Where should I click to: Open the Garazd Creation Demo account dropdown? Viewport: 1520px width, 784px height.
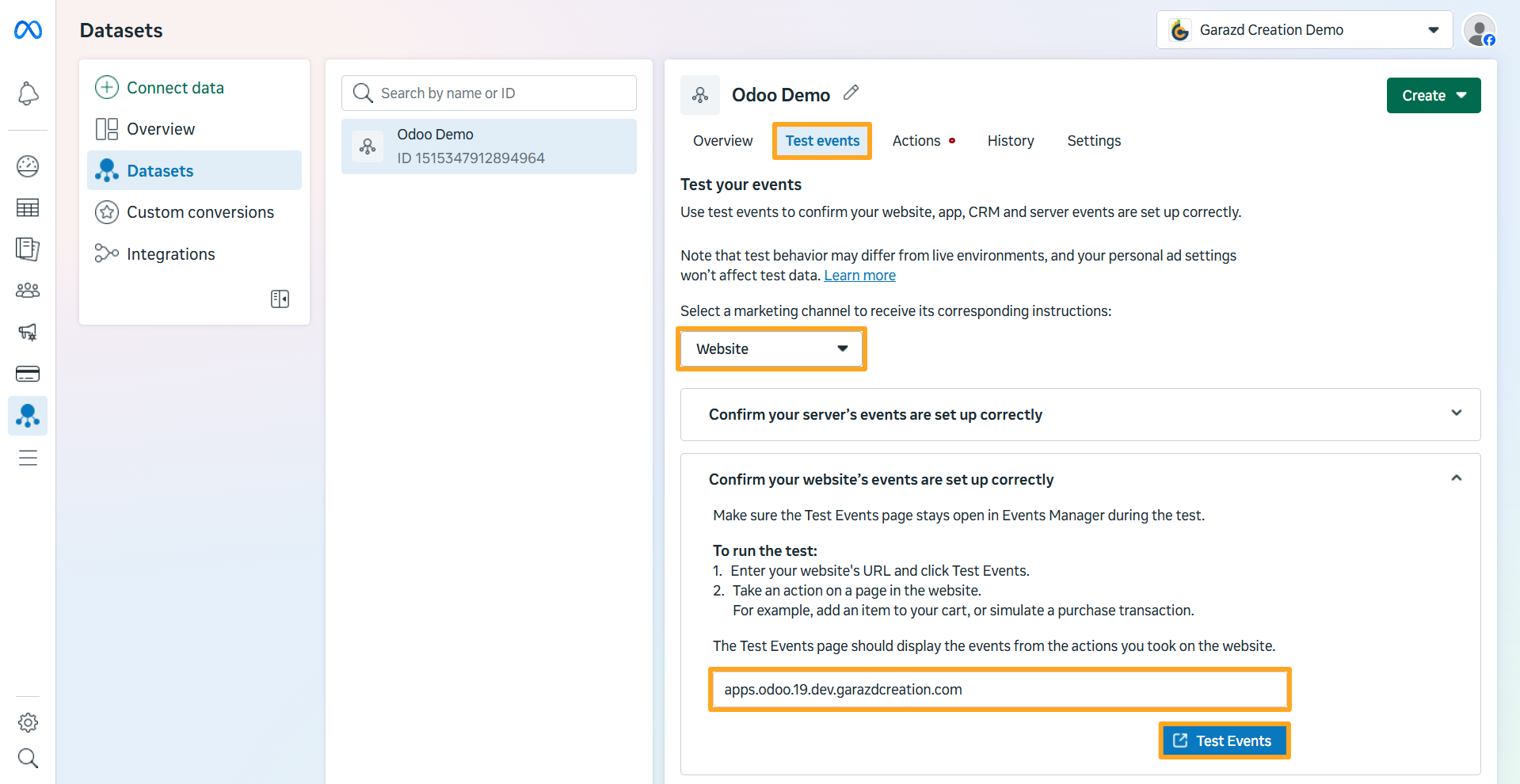click(x=1305, y=30)
